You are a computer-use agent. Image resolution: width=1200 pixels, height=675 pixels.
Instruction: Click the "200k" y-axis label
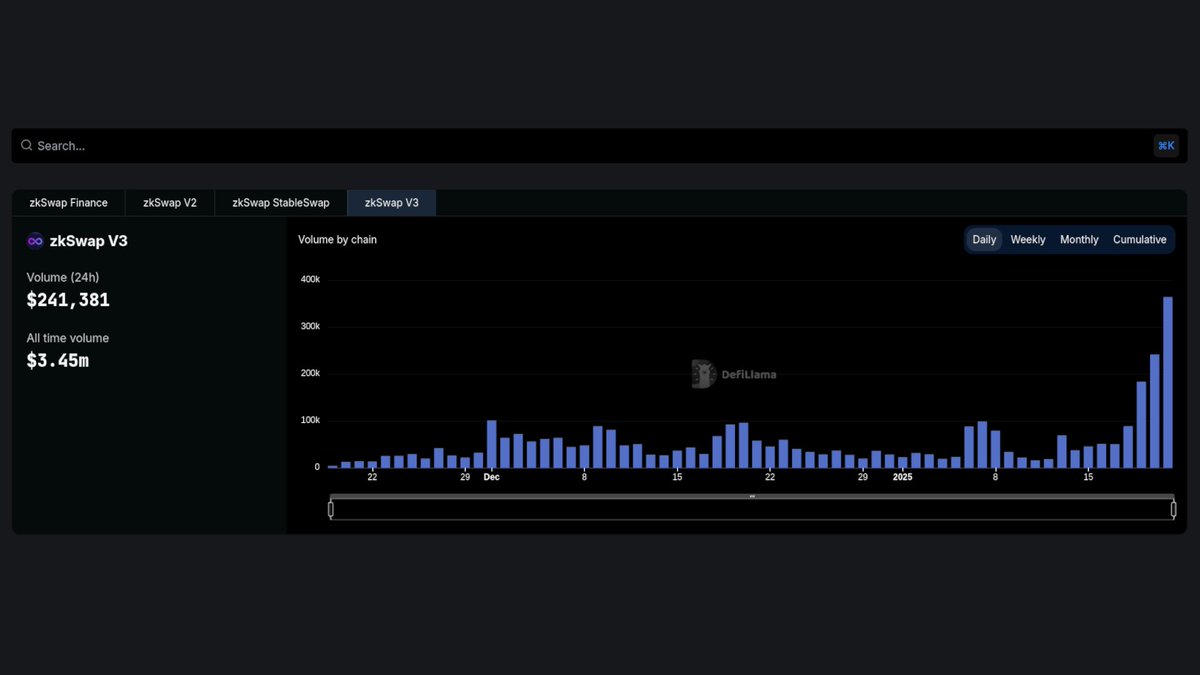click(310, 373)
